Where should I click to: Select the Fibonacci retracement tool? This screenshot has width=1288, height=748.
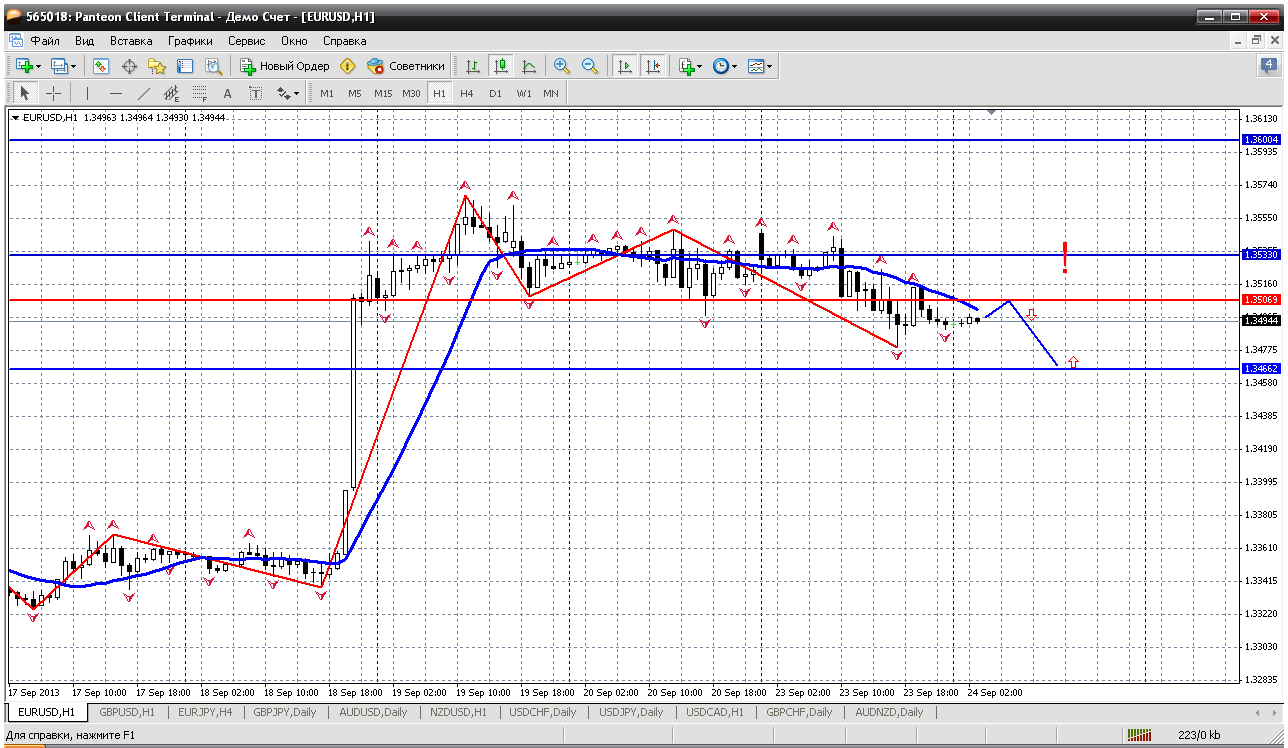click(199, 93)
